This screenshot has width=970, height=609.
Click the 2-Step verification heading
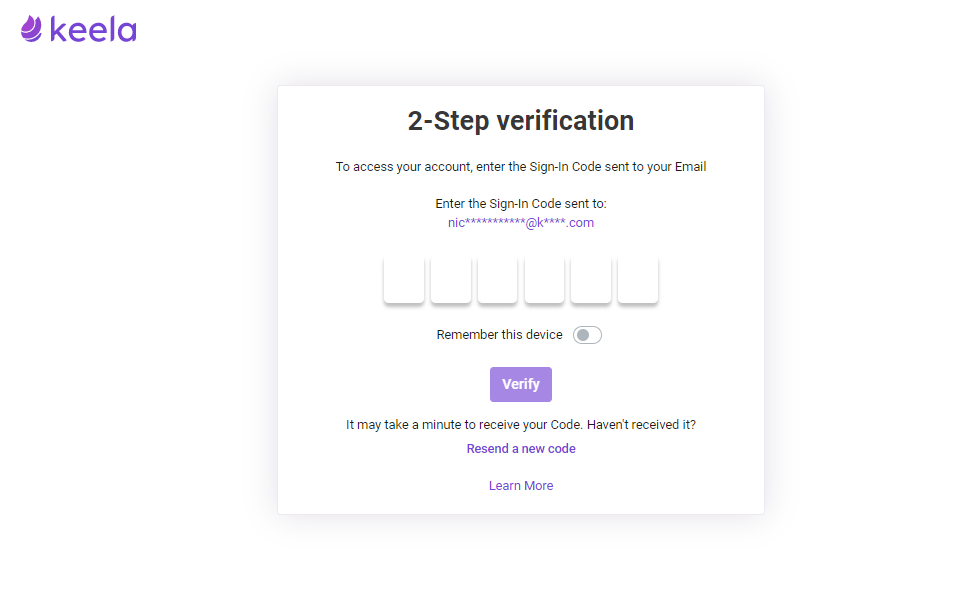point(521,121)
